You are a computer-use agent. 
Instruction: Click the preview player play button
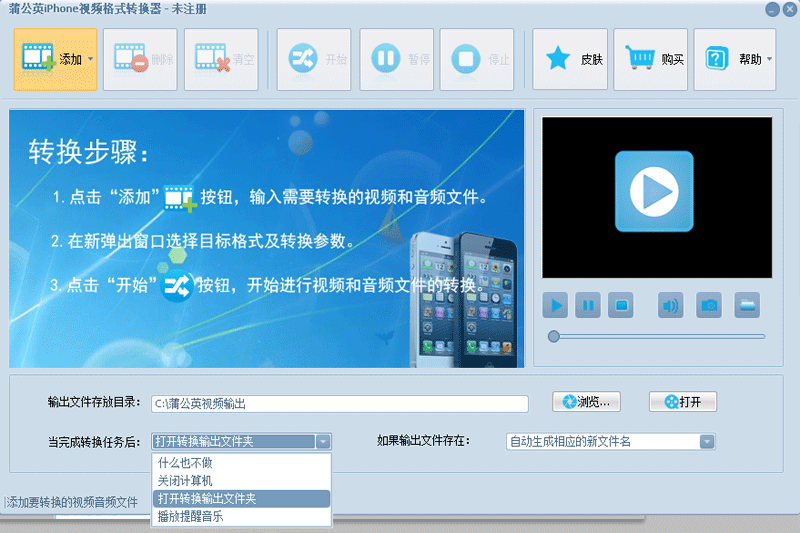(555, 306)
